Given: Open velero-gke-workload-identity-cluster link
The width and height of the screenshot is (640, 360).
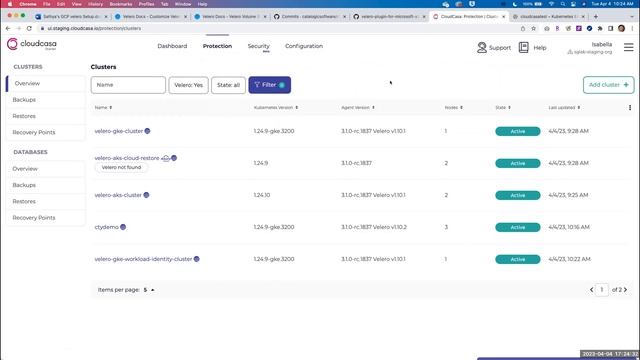Looking at the screenshot, I should tap(143, 259).
